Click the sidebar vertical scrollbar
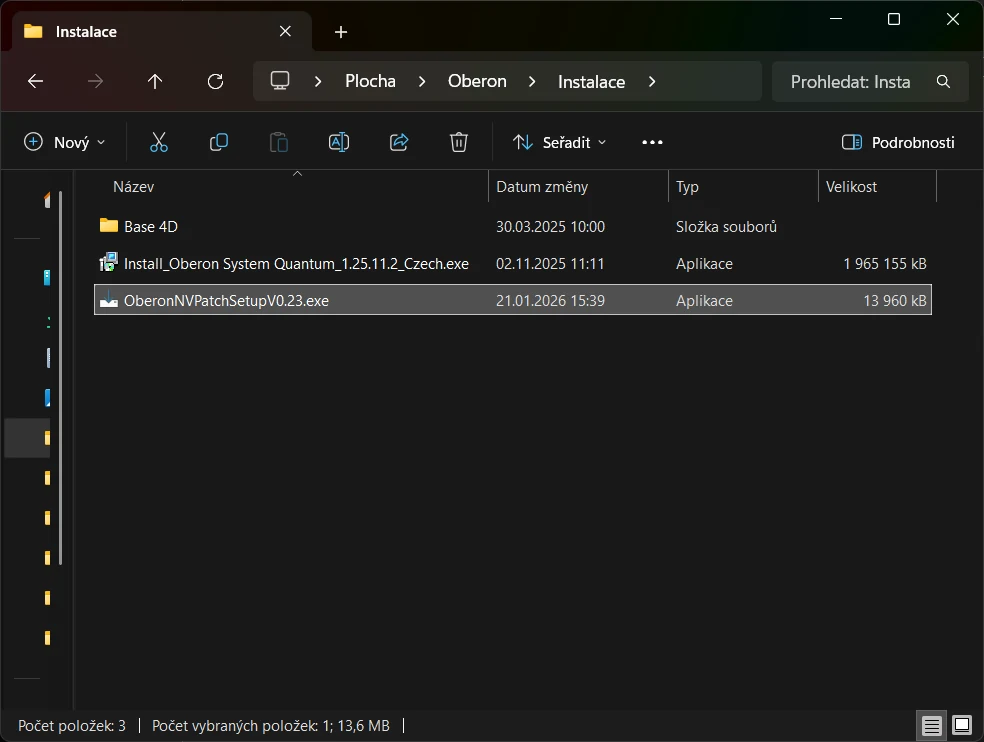 [61, 378]
